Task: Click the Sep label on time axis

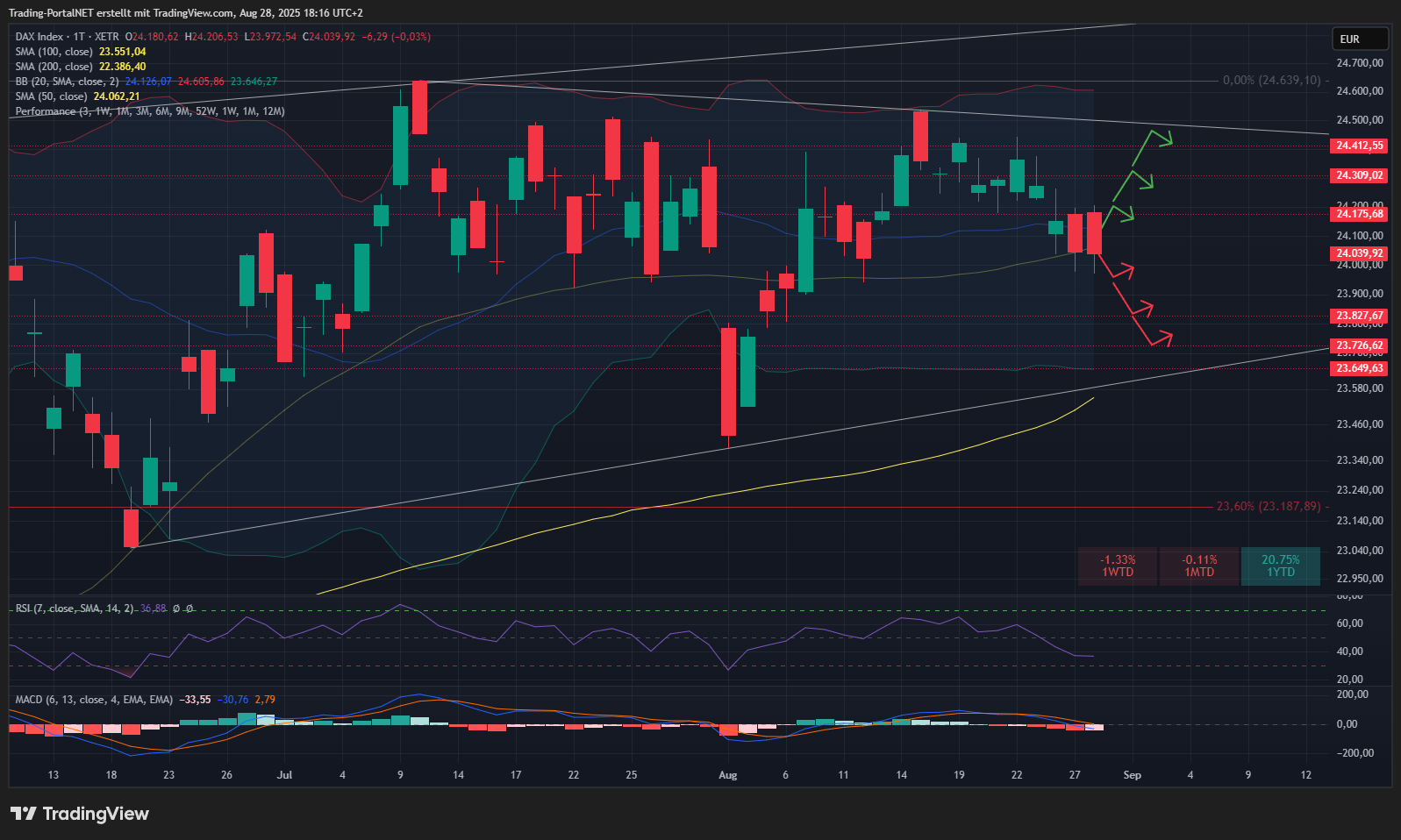Action: [x=1132, y=775]
